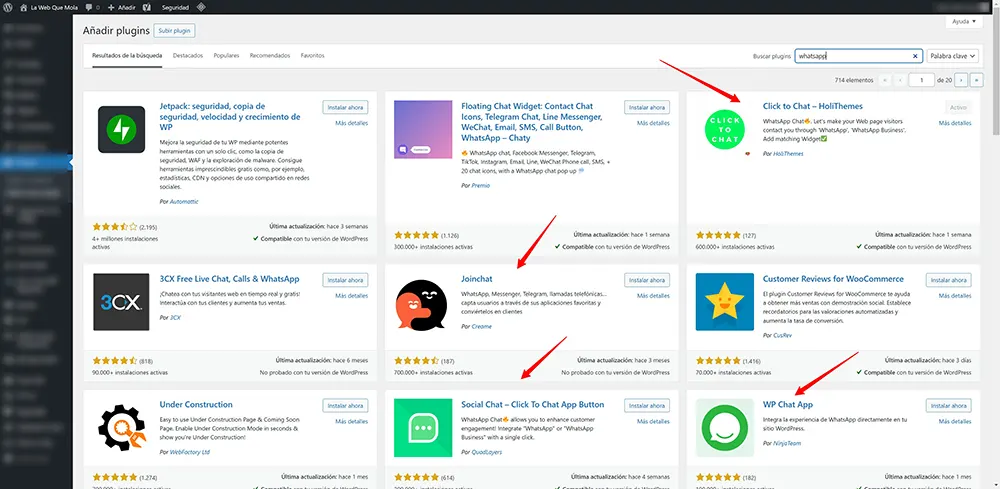Open the Joinchat plugin title link
1000x489 pixels.
[x=476, y=279]
